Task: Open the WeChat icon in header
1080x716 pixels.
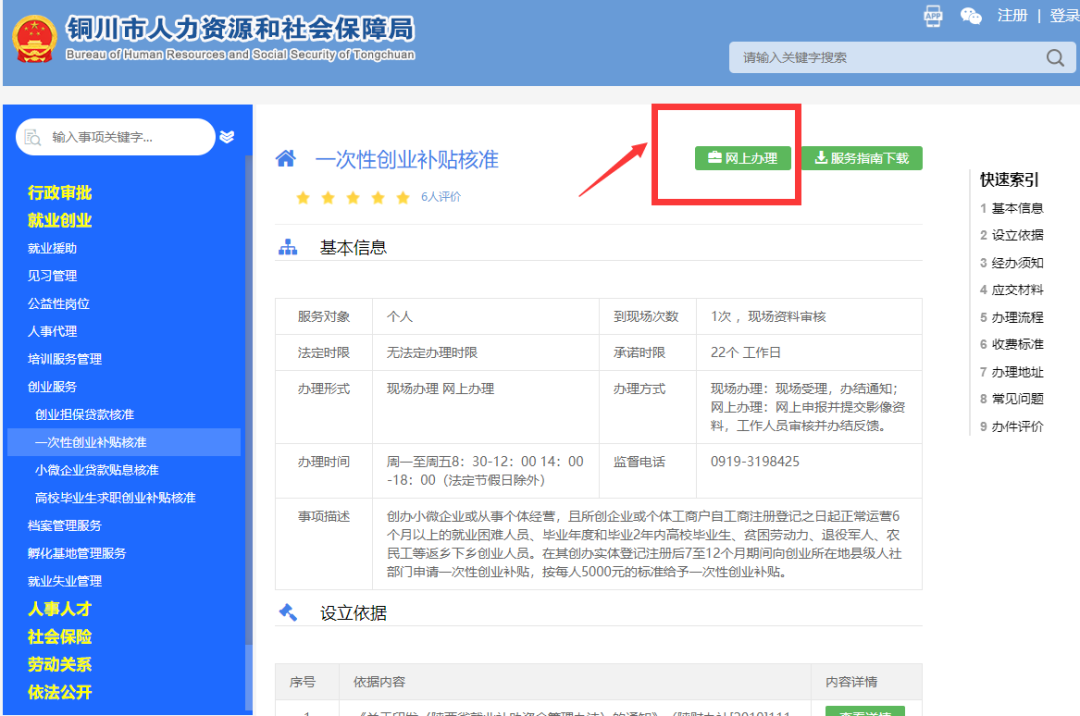Action: point(970,16)
